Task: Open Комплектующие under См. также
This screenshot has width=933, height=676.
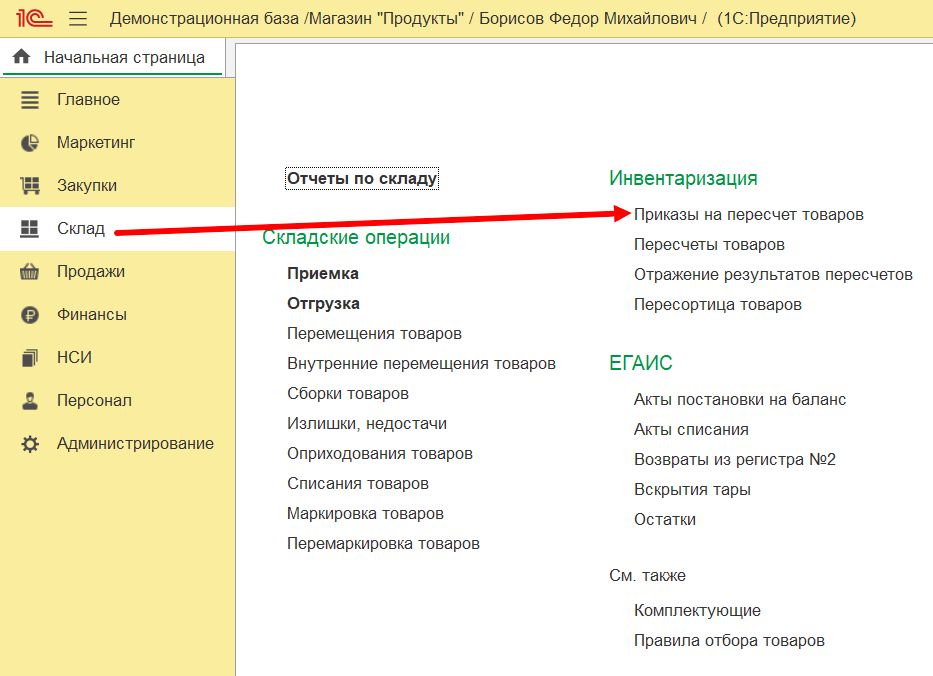Action: click(x=697, y=611)
